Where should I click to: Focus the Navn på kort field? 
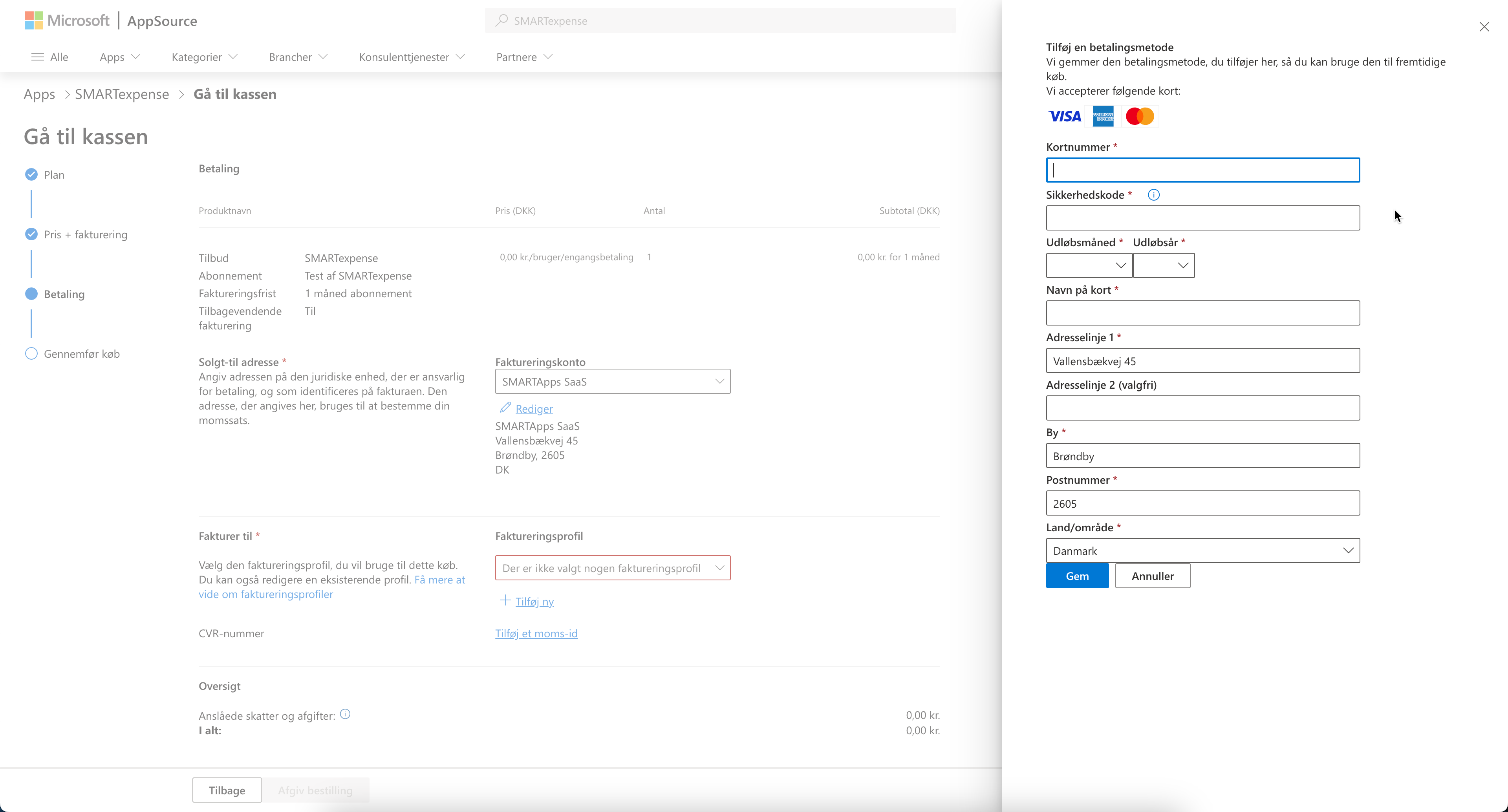[1202, 313]
